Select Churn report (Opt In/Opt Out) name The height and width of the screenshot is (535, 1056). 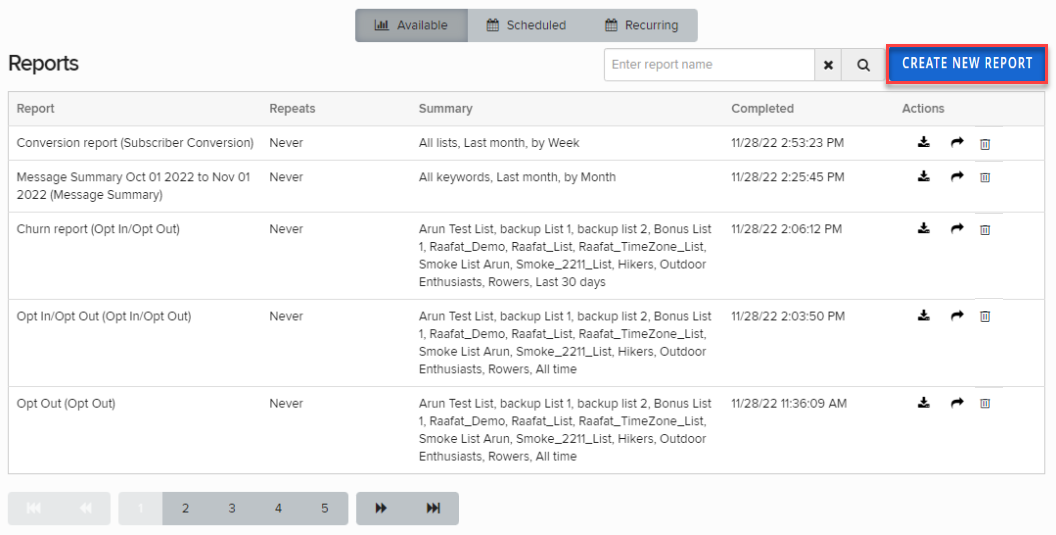(98, 229)
